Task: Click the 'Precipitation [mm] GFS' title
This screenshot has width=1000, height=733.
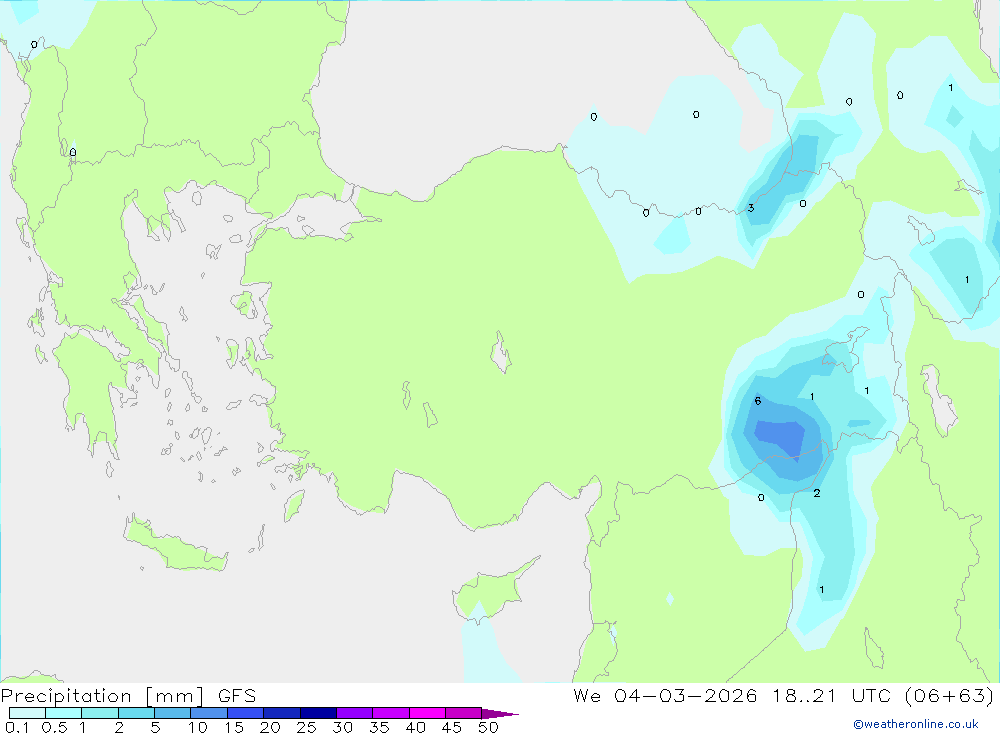Action: tap(128, 696)
